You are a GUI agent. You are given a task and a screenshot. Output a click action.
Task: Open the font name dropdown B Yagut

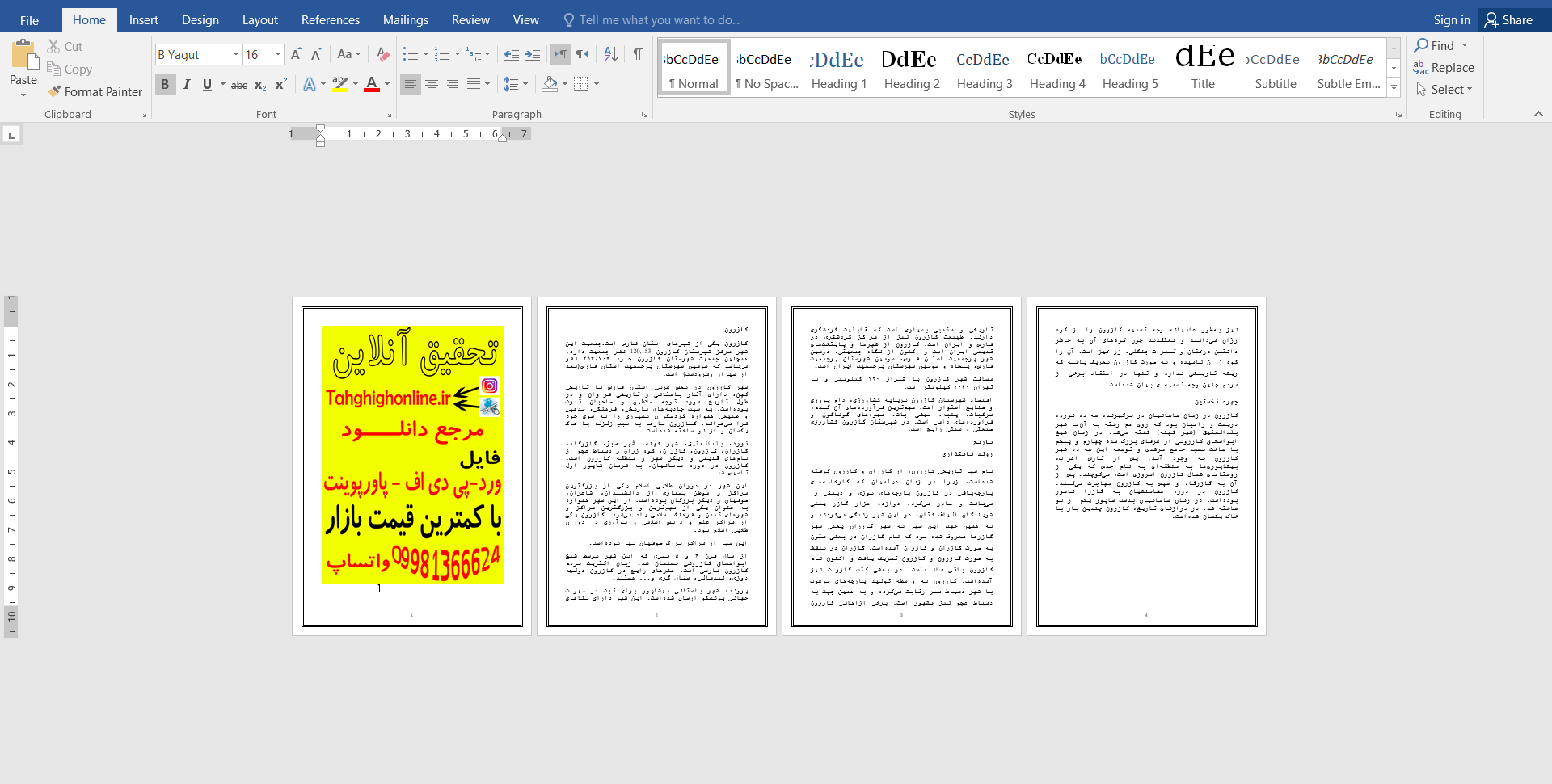coord(236,54)
